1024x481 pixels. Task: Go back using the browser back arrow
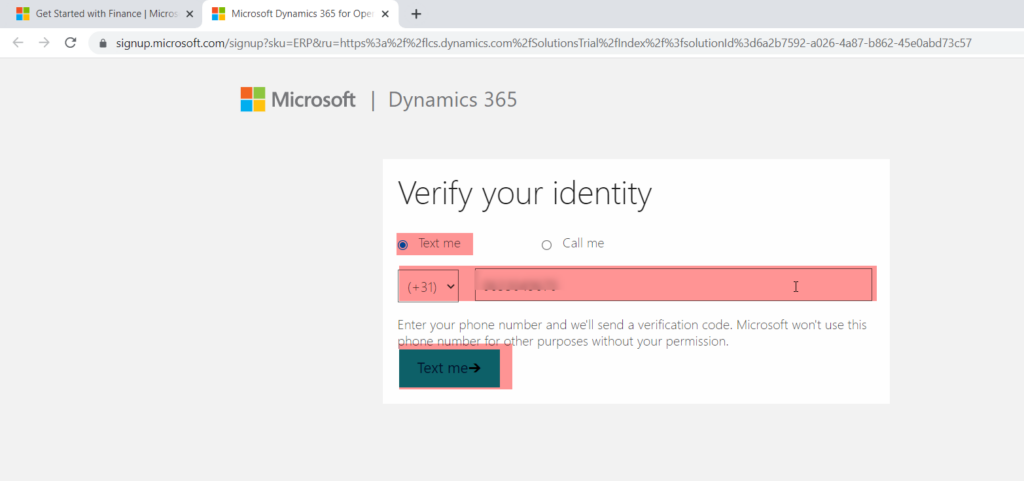click(x=18, y=43)
